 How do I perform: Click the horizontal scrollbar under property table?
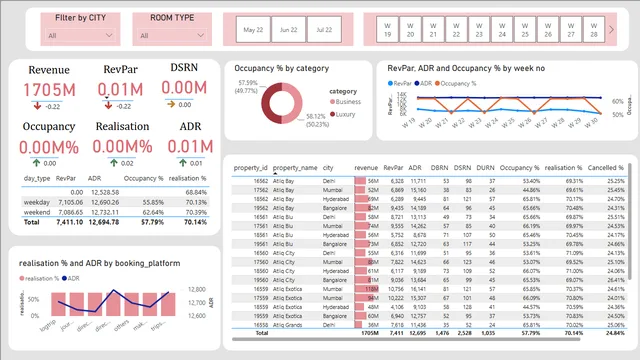tap(406, 339)
